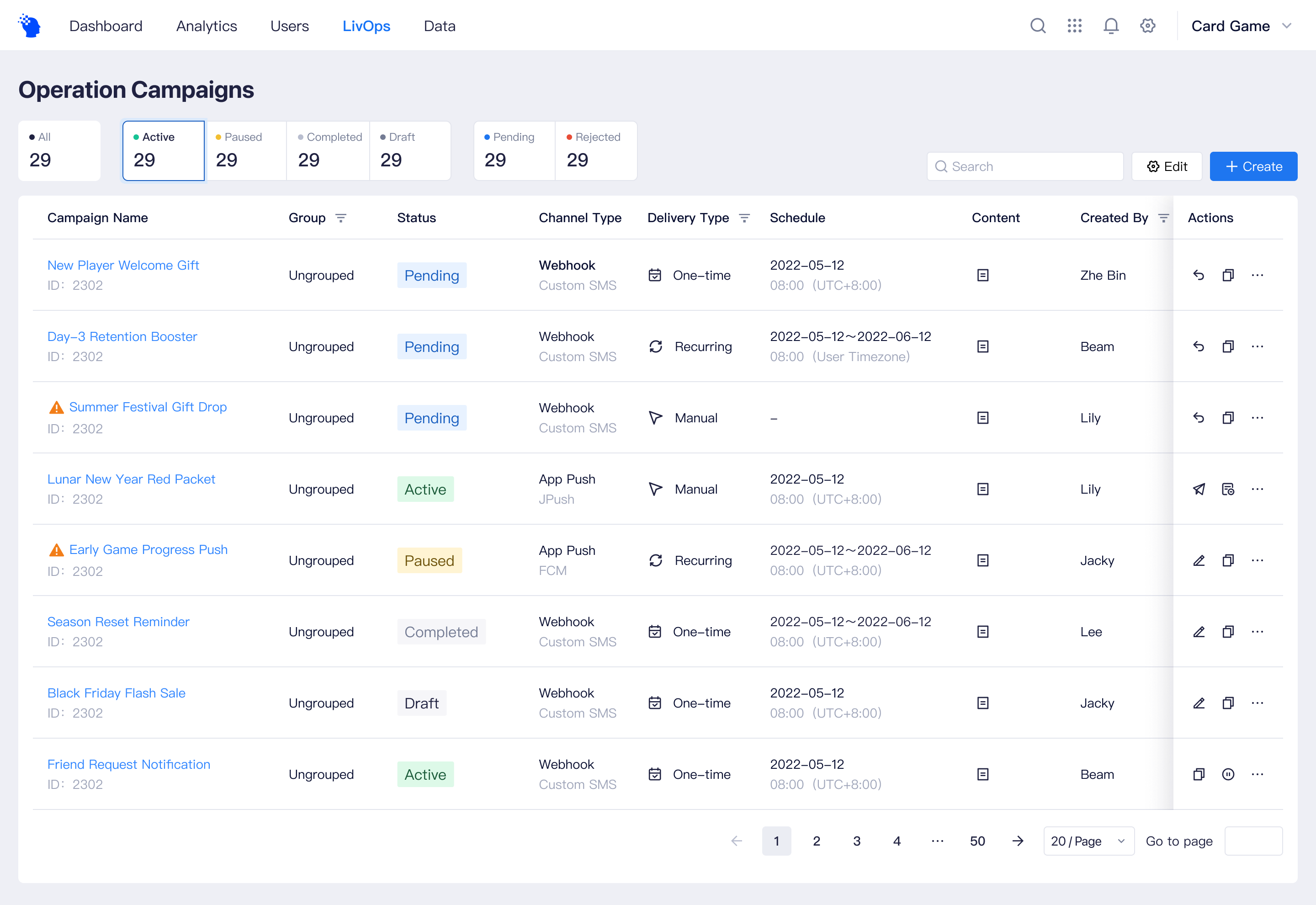Select the Rejected status tab
Screen dimensions: 1316x905
596,151
